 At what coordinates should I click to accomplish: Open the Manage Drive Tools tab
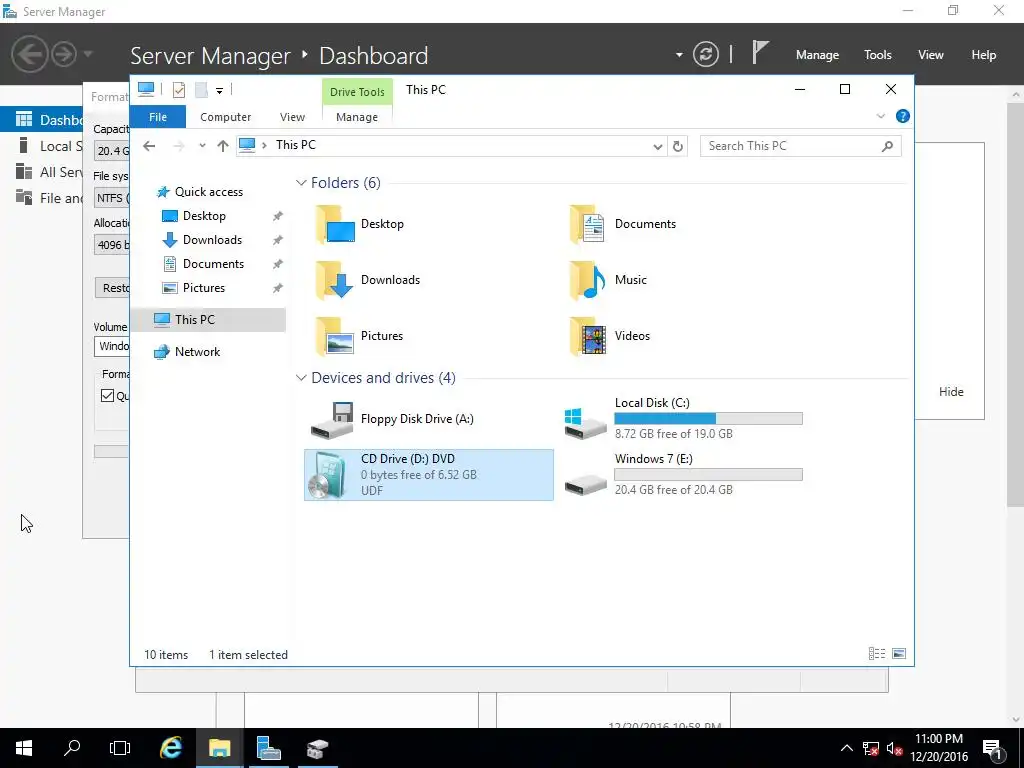tap(357, 117)
